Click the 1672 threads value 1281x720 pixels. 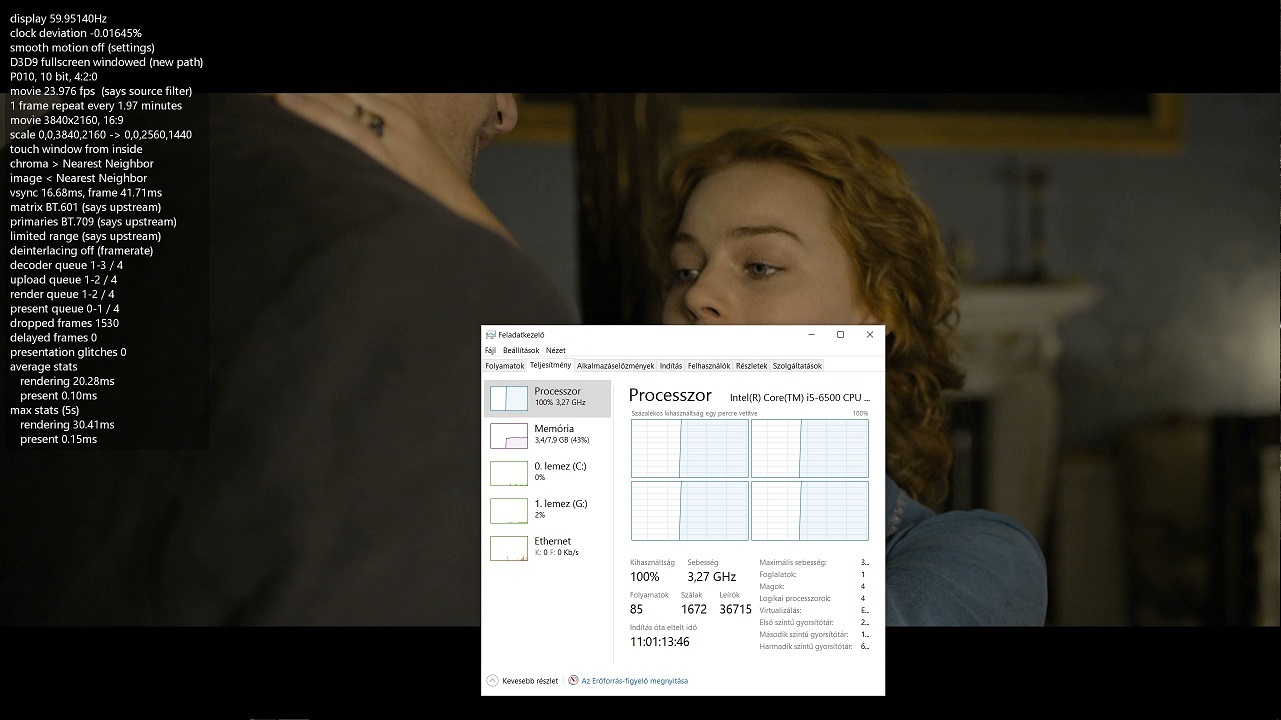tap(694, 609)
